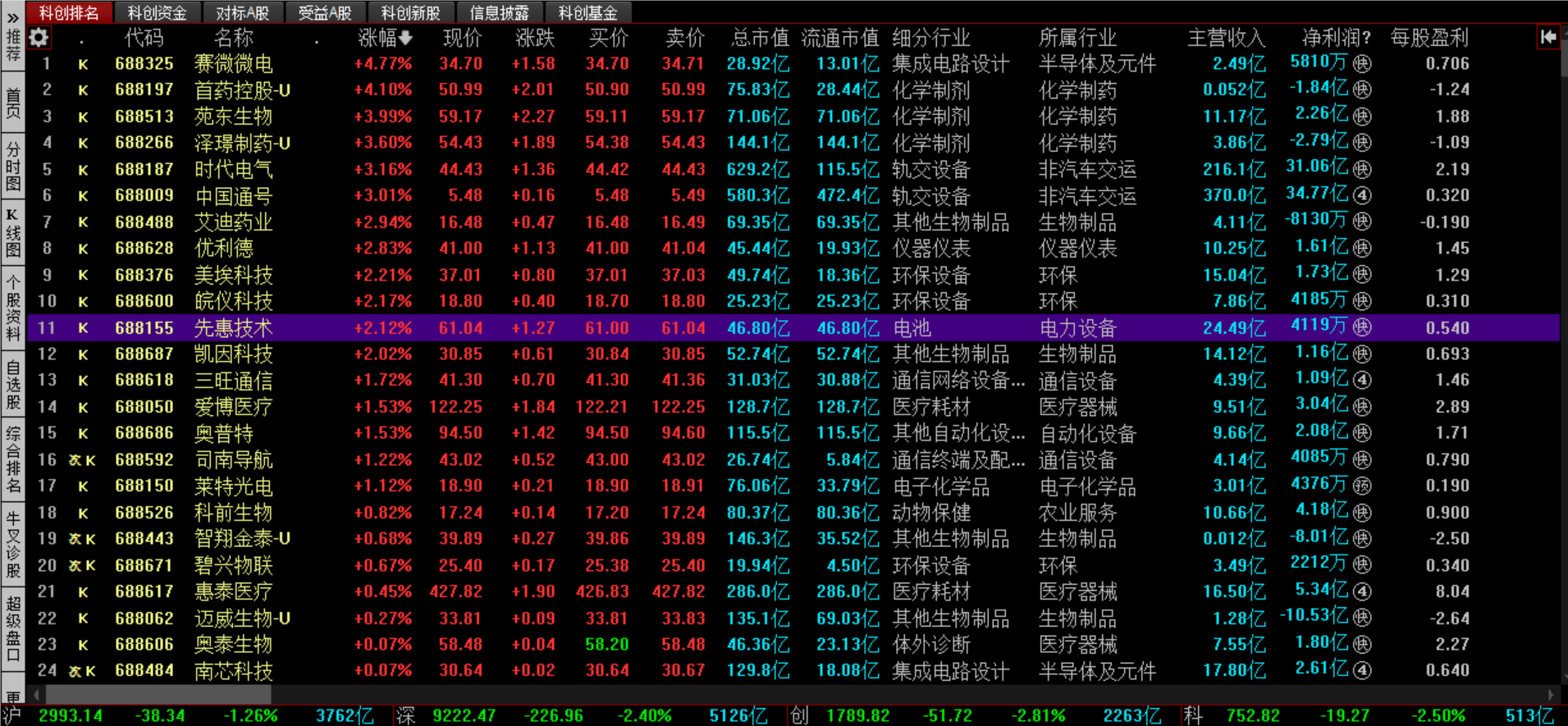Image resolution: width=1568 pixels, height=726 pixels.
Task: Open 分时图 in the left sidebar
Action: [13, 167]
